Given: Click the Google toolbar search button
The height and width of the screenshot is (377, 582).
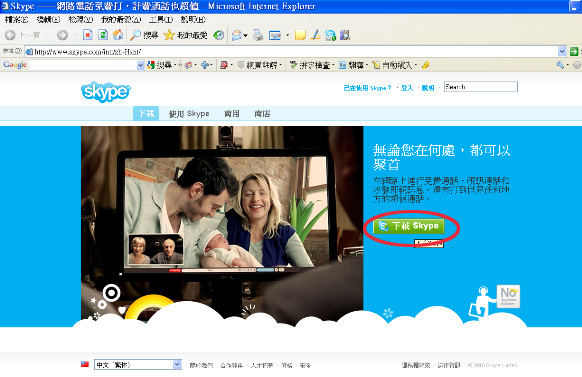Looking at the screenshot, I should [x=160, y=65].
